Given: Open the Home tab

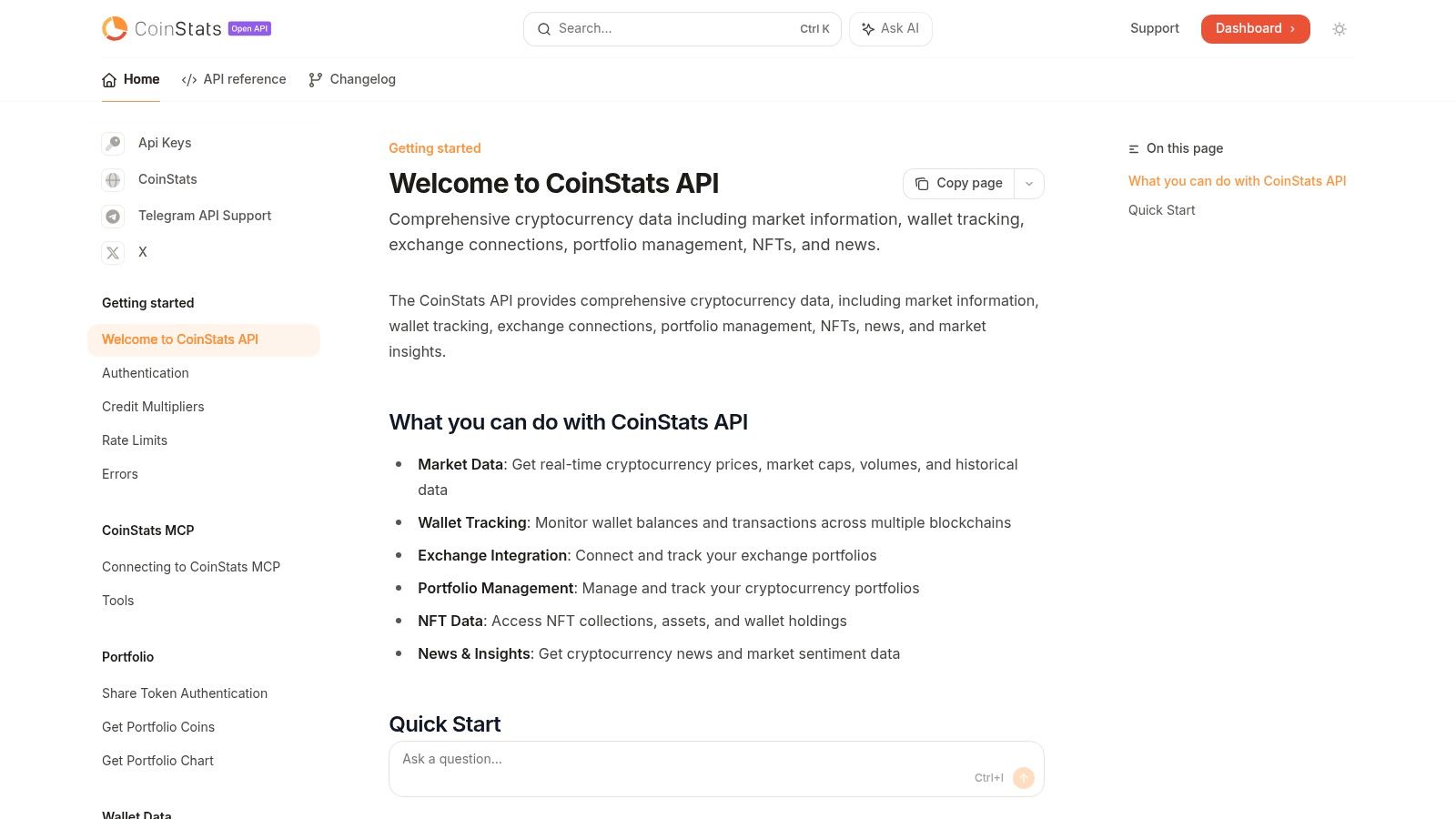Looking at the screenshot, I should (131, 80).
